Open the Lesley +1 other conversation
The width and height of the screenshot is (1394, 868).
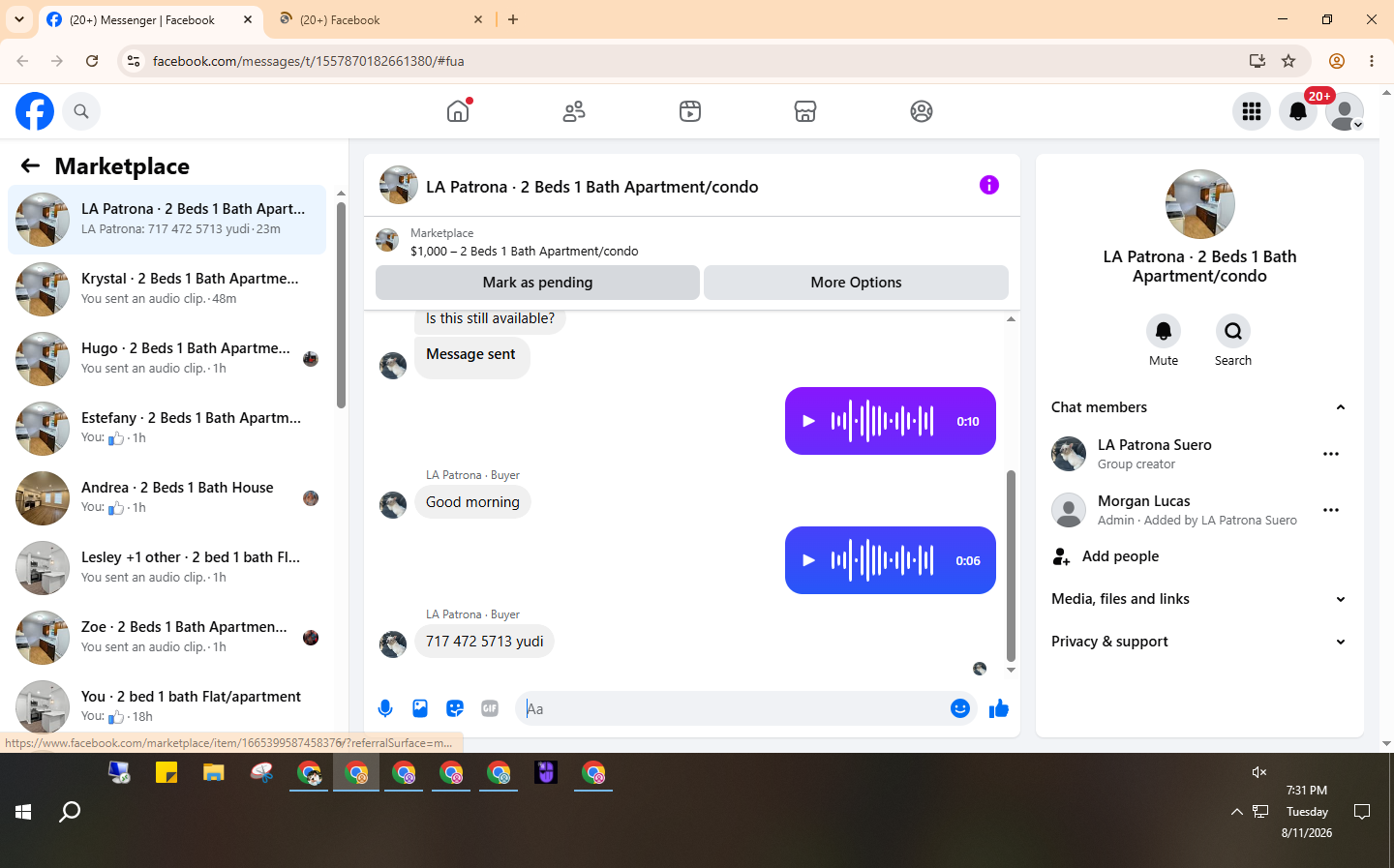point(167,568)
